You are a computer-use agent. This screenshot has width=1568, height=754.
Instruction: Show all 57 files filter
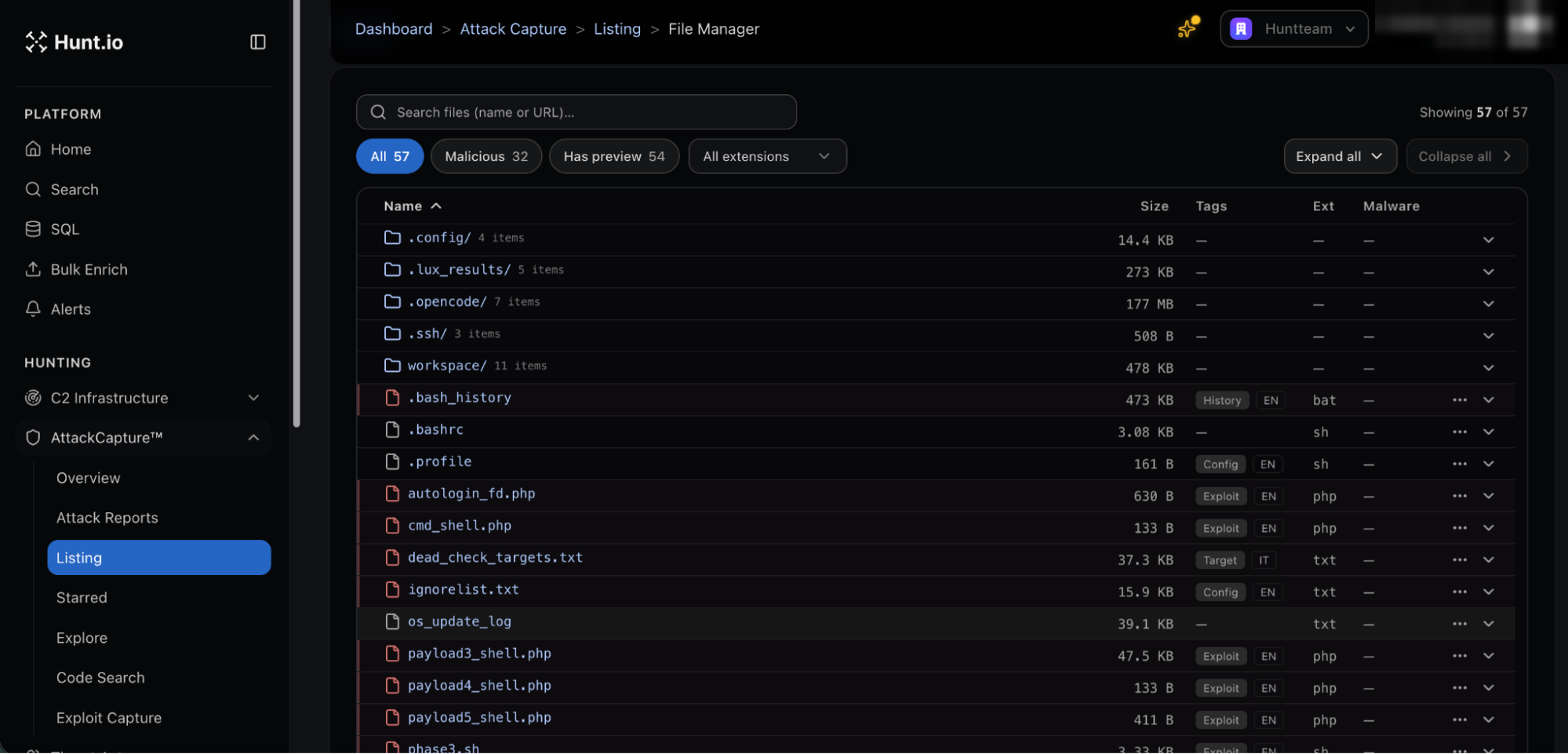pyautogui.click(x=390, y=156)
